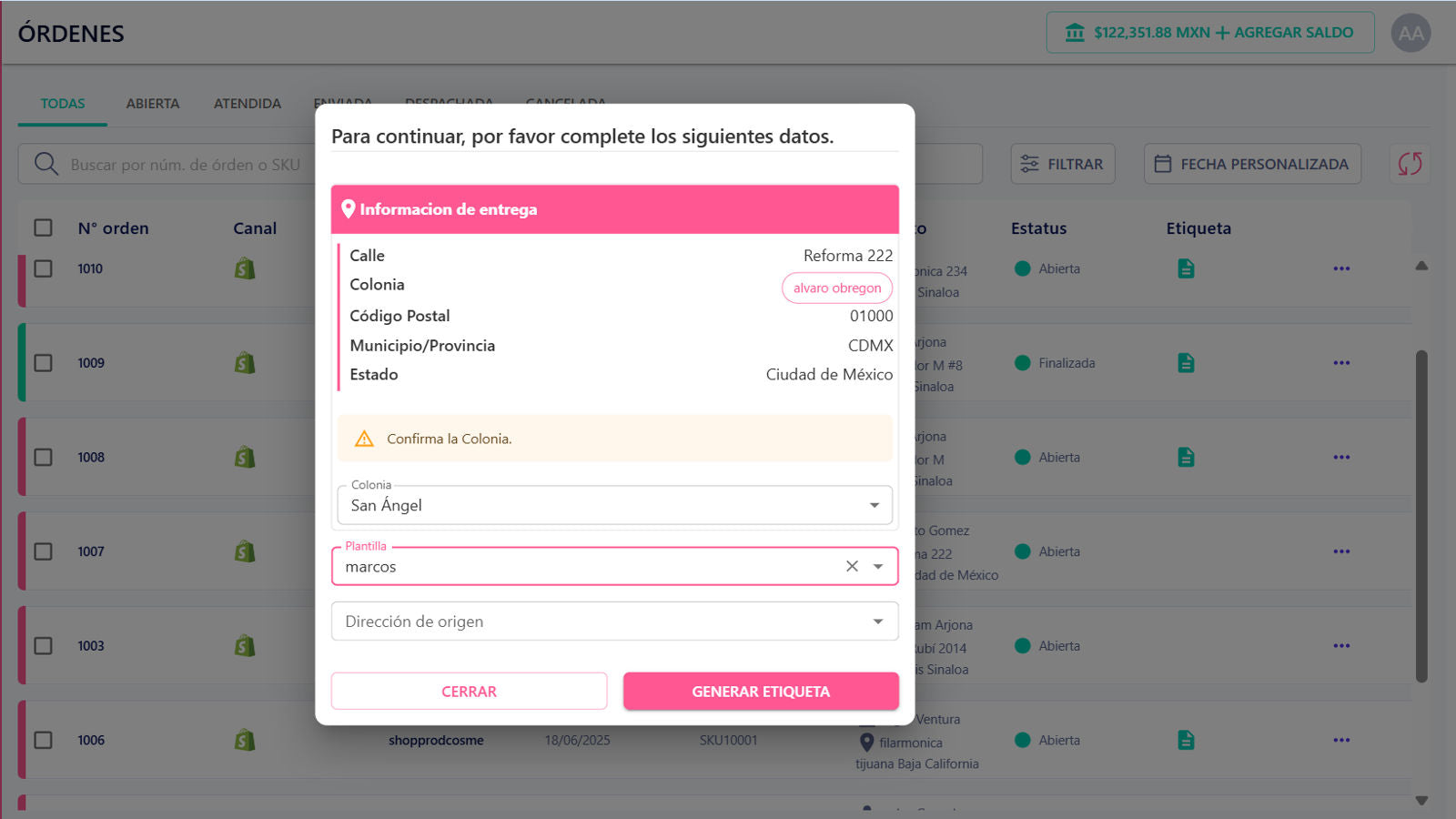Viewport: 1456px width, 819px height.
Task: Open the green etiqueta document icon for order 1009
Action: pyautogui.click(x=1186, y=362)
